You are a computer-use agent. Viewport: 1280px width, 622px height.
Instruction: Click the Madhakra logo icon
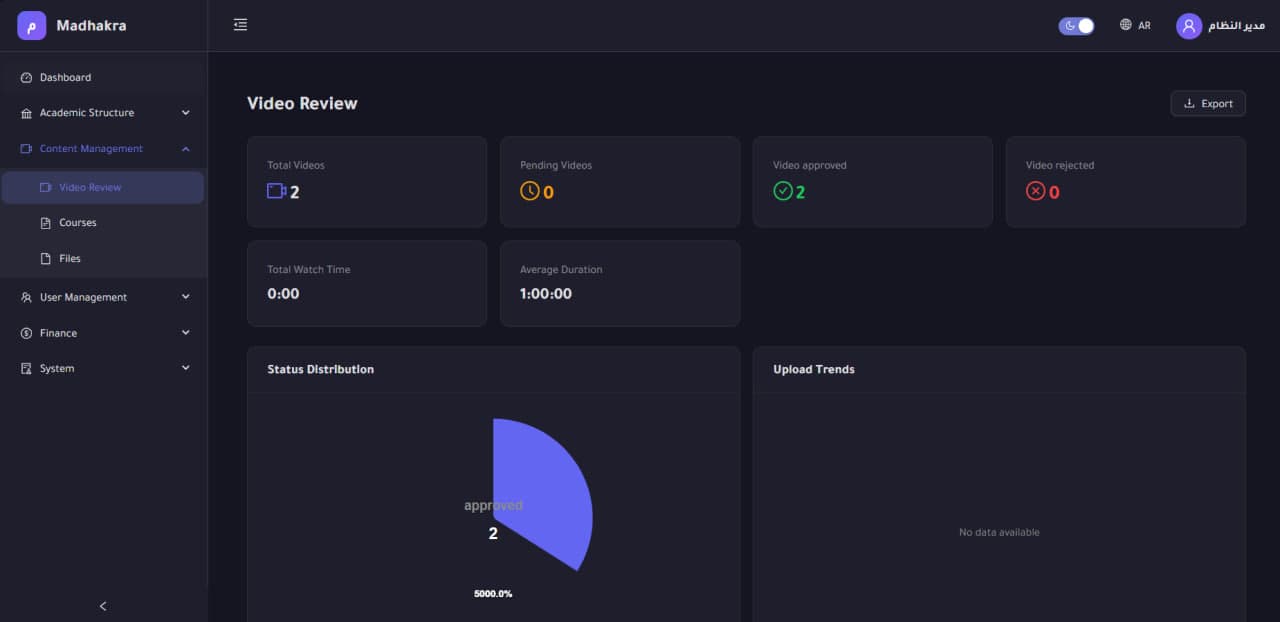point(31,25)
